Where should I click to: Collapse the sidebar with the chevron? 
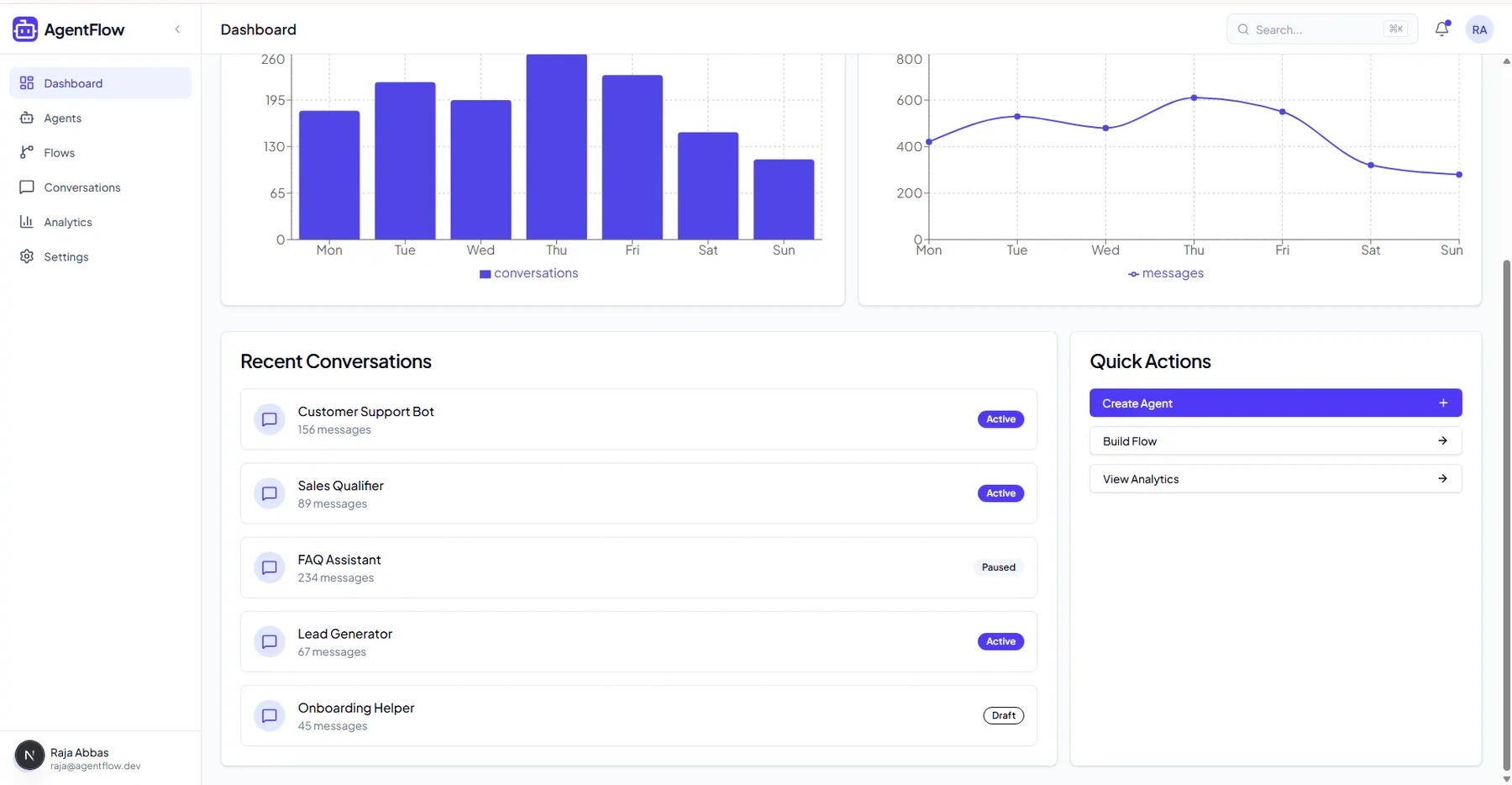pos(177,29)
